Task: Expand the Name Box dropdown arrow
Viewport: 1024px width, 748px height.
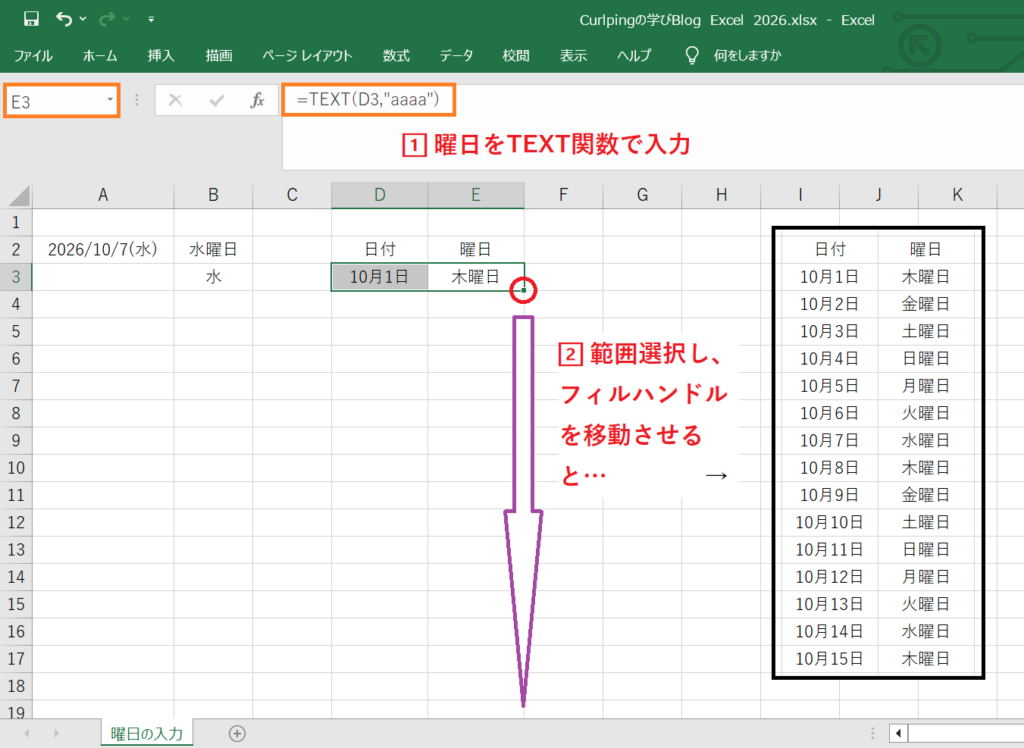Action: point(110,100)
